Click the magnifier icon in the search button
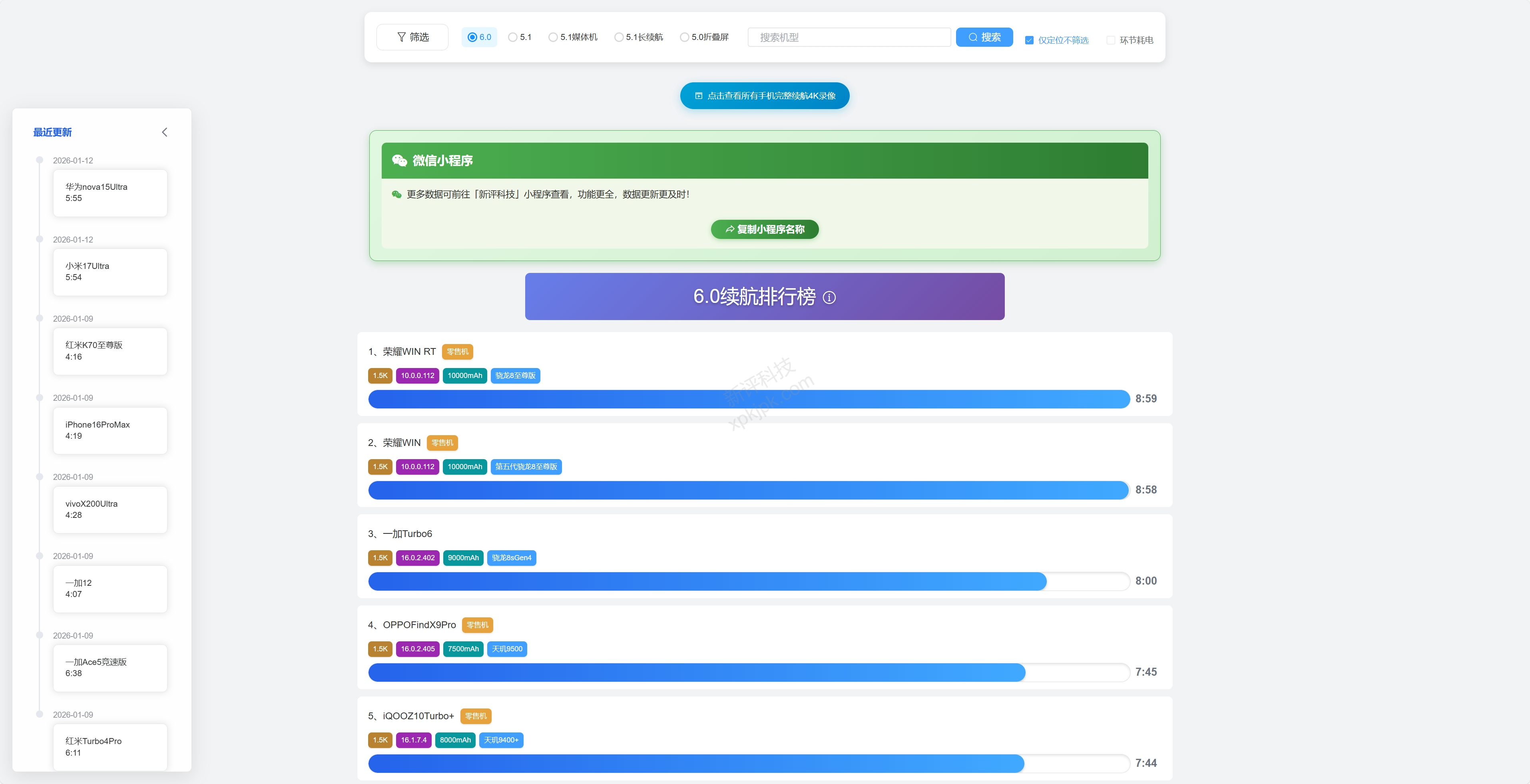 (x=973, y=37)
